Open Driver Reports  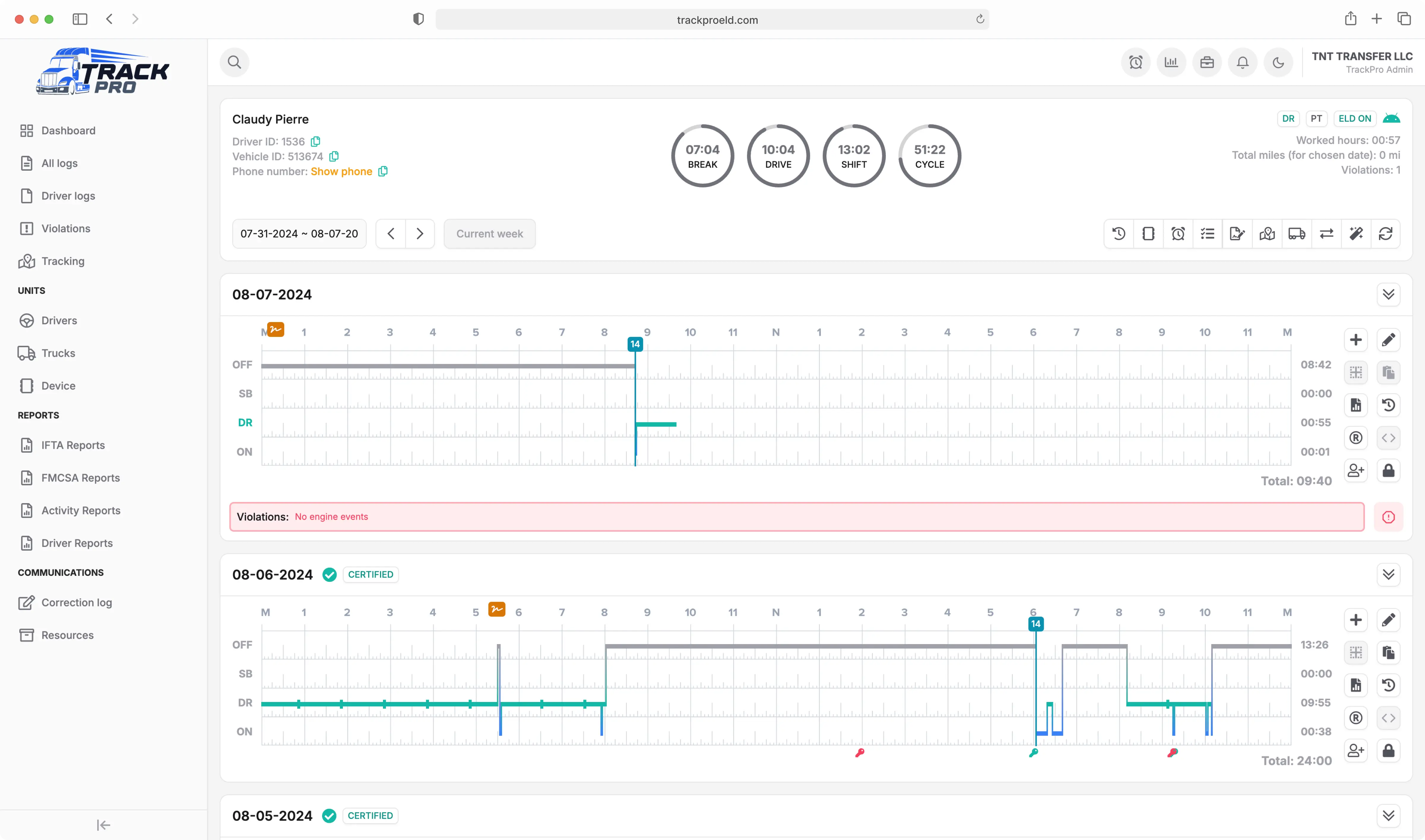77,543
